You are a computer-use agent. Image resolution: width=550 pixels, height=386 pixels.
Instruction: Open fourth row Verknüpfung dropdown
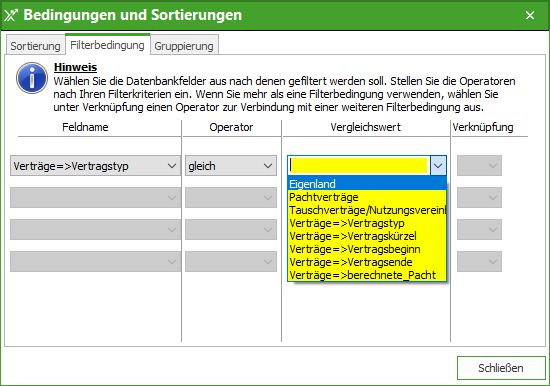point(479,261)
